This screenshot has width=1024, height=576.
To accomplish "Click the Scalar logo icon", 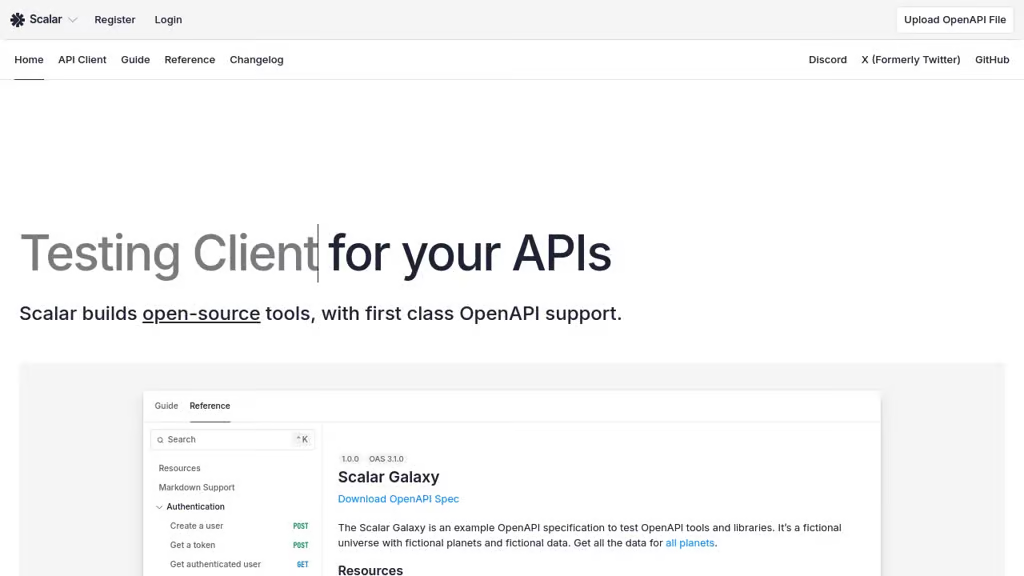I will pyautogui.click(x=18, y=20).
